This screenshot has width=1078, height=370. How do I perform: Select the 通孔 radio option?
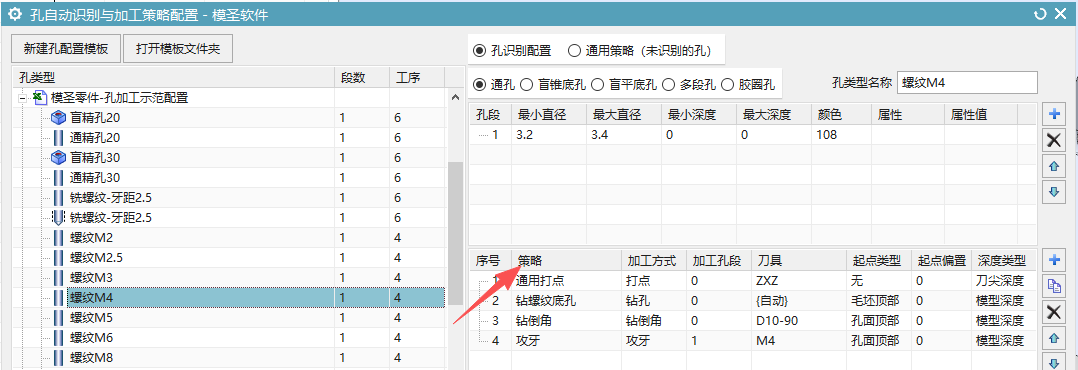pos(479,84)
